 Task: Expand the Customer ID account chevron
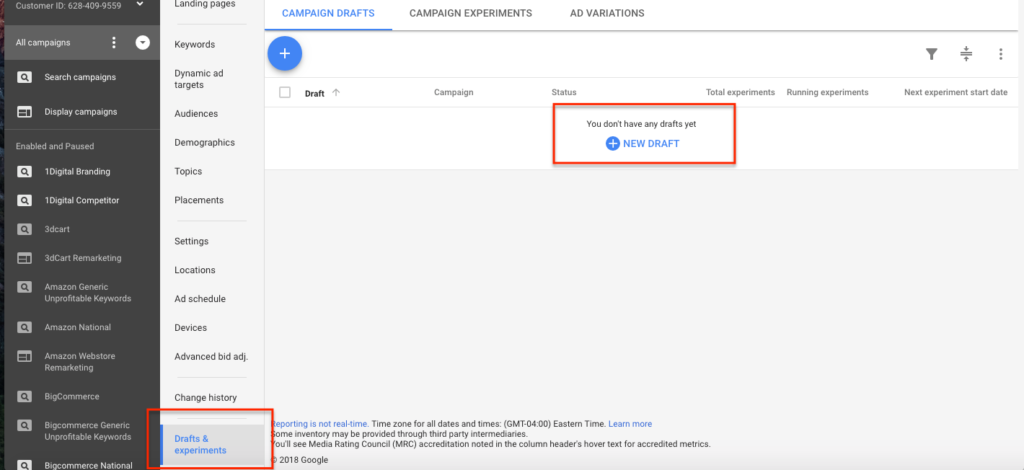[140, 5]
